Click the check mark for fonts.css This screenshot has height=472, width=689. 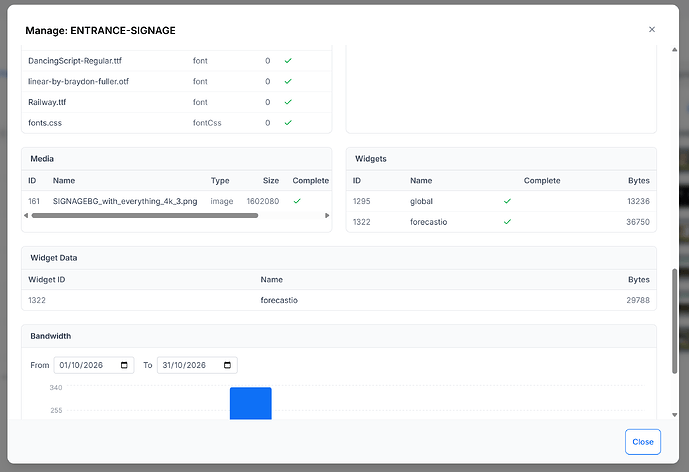tap(288, 123)
